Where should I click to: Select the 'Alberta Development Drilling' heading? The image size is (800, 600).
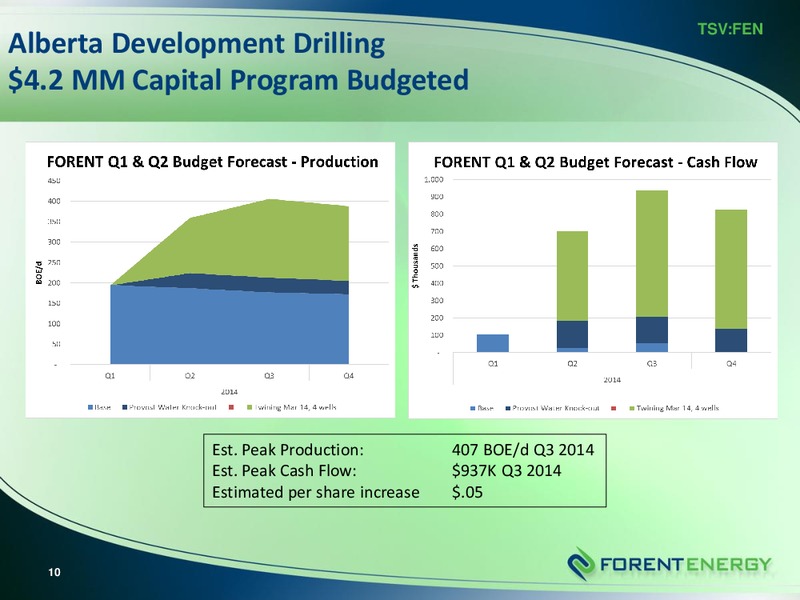[196, 44]
